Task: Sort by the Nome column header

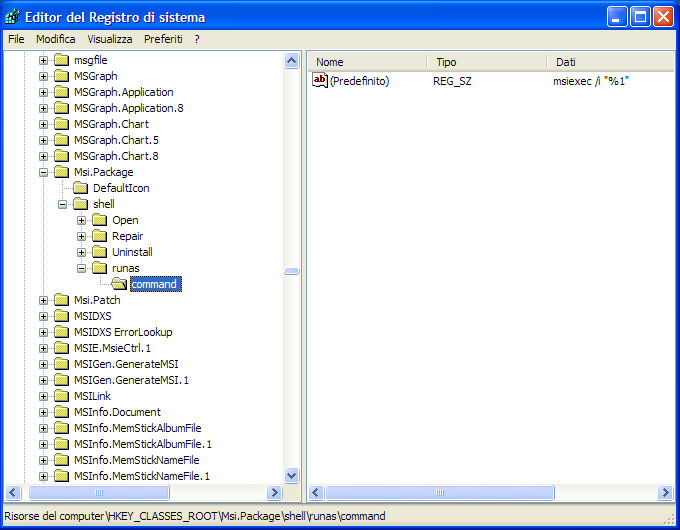Action: click(368, 62)
